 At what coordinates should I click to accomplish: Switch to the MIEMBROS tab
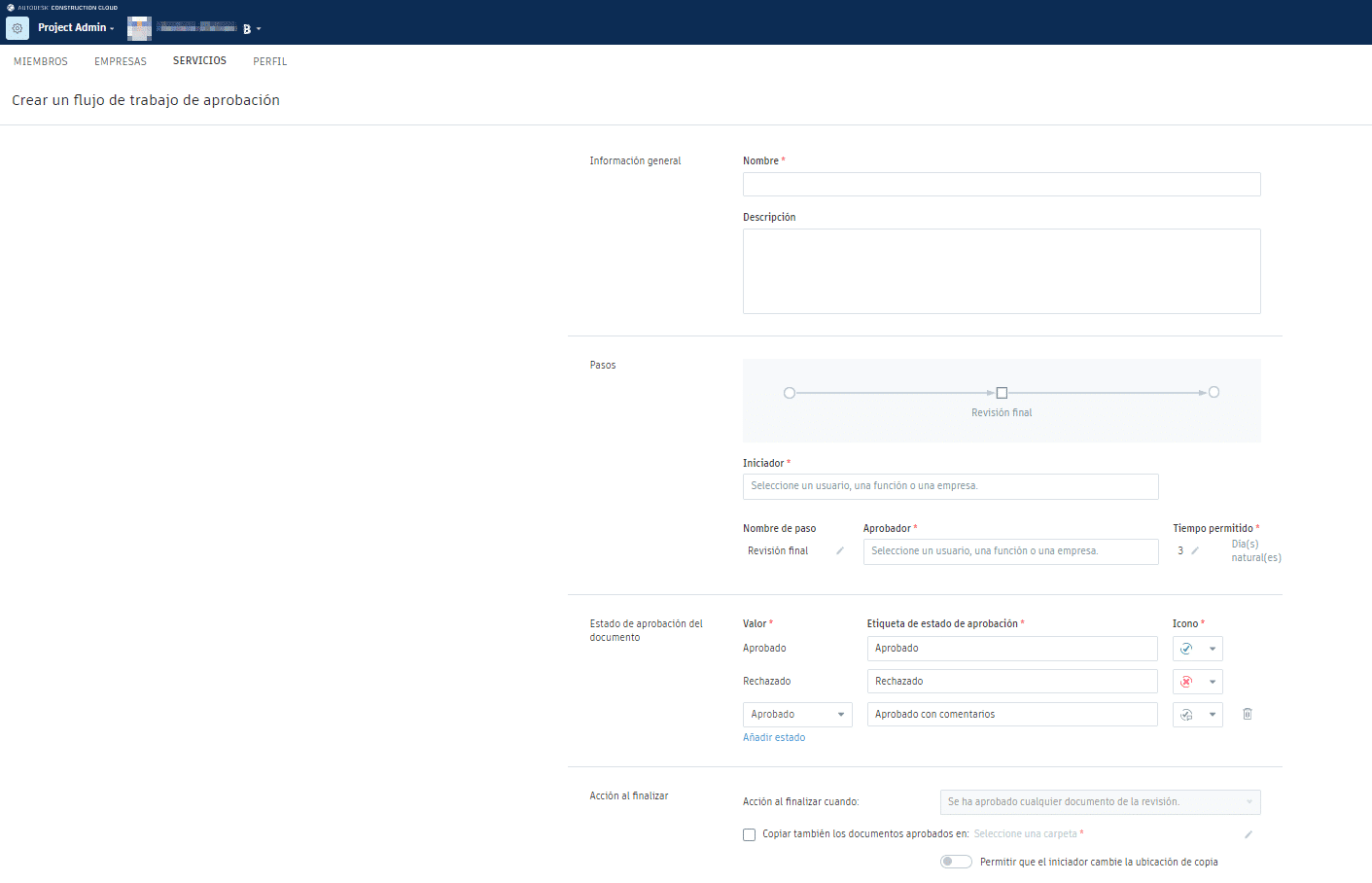click(x=41, y=61)
